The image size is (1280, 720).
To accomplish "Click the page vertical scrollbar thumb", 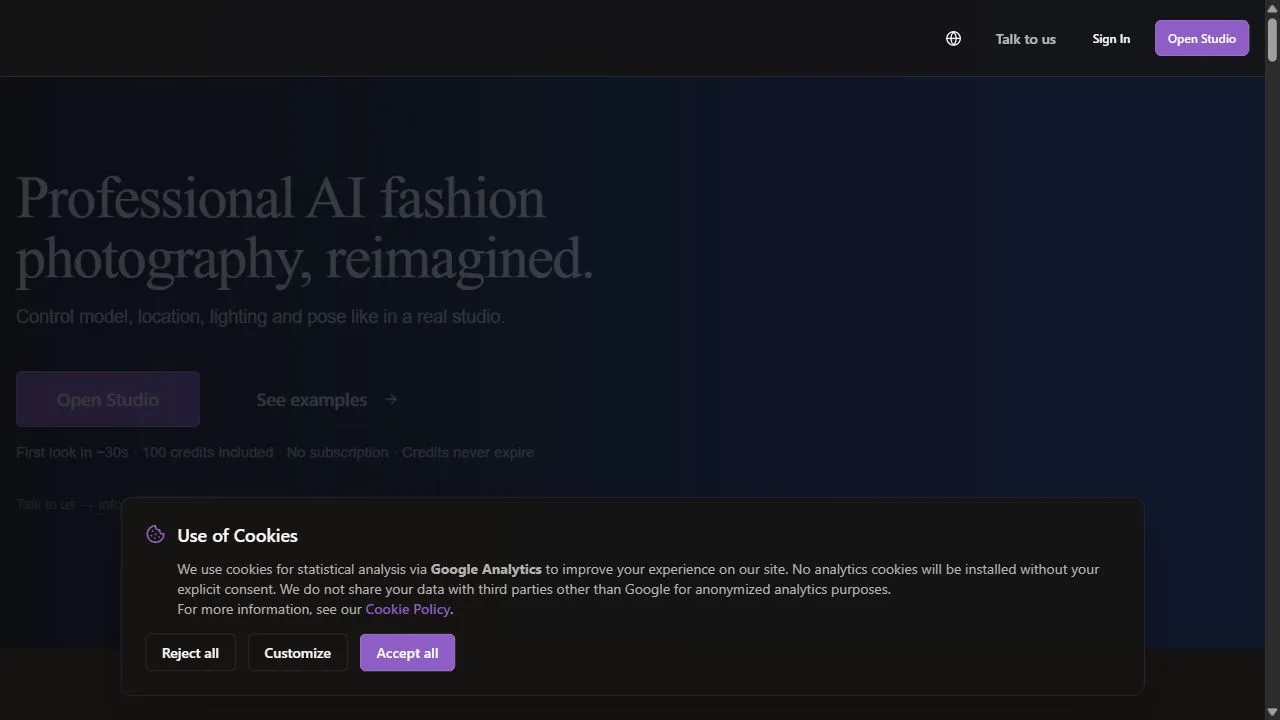I will [1272, 40].
